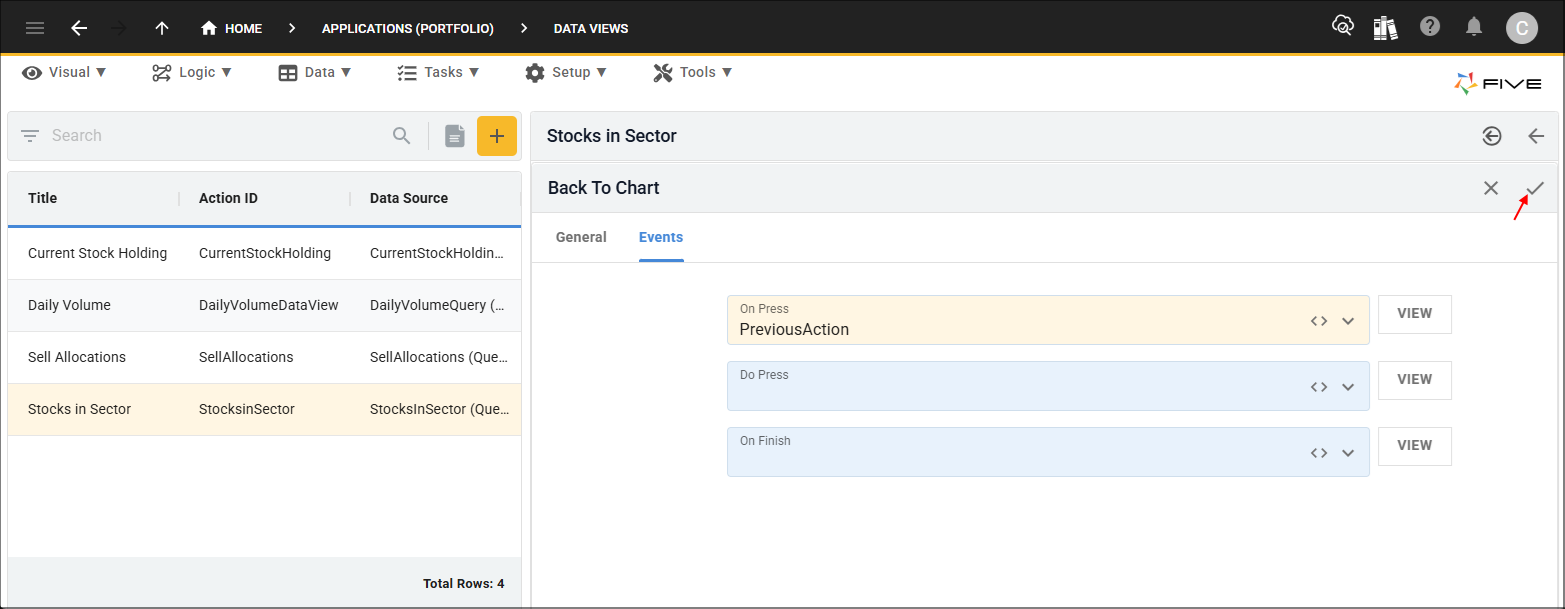Save Back To Chart with checkmark icon

pos(1535,188)
